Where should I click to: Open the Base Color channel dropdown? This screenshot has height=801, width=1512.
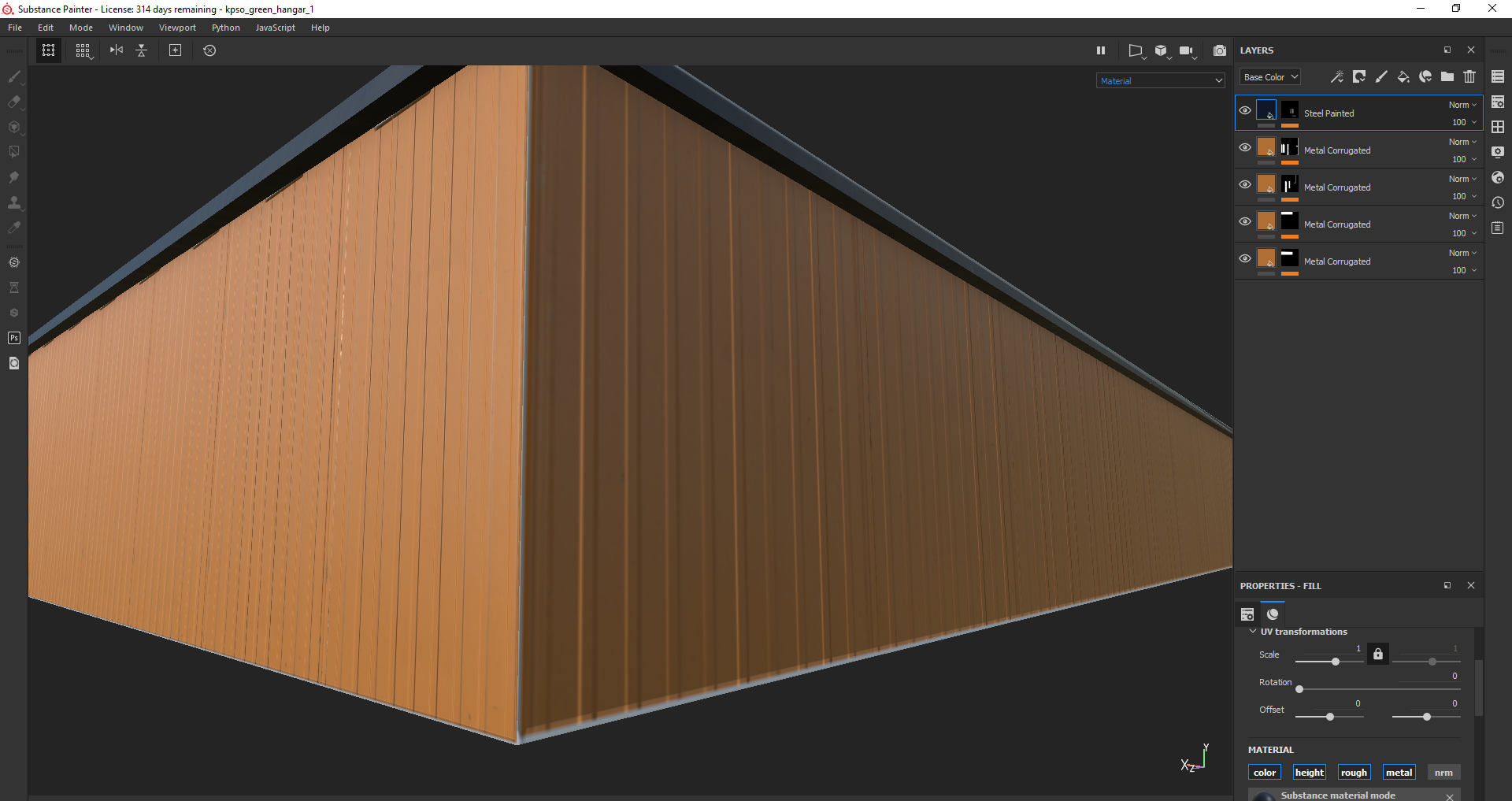1270,77
